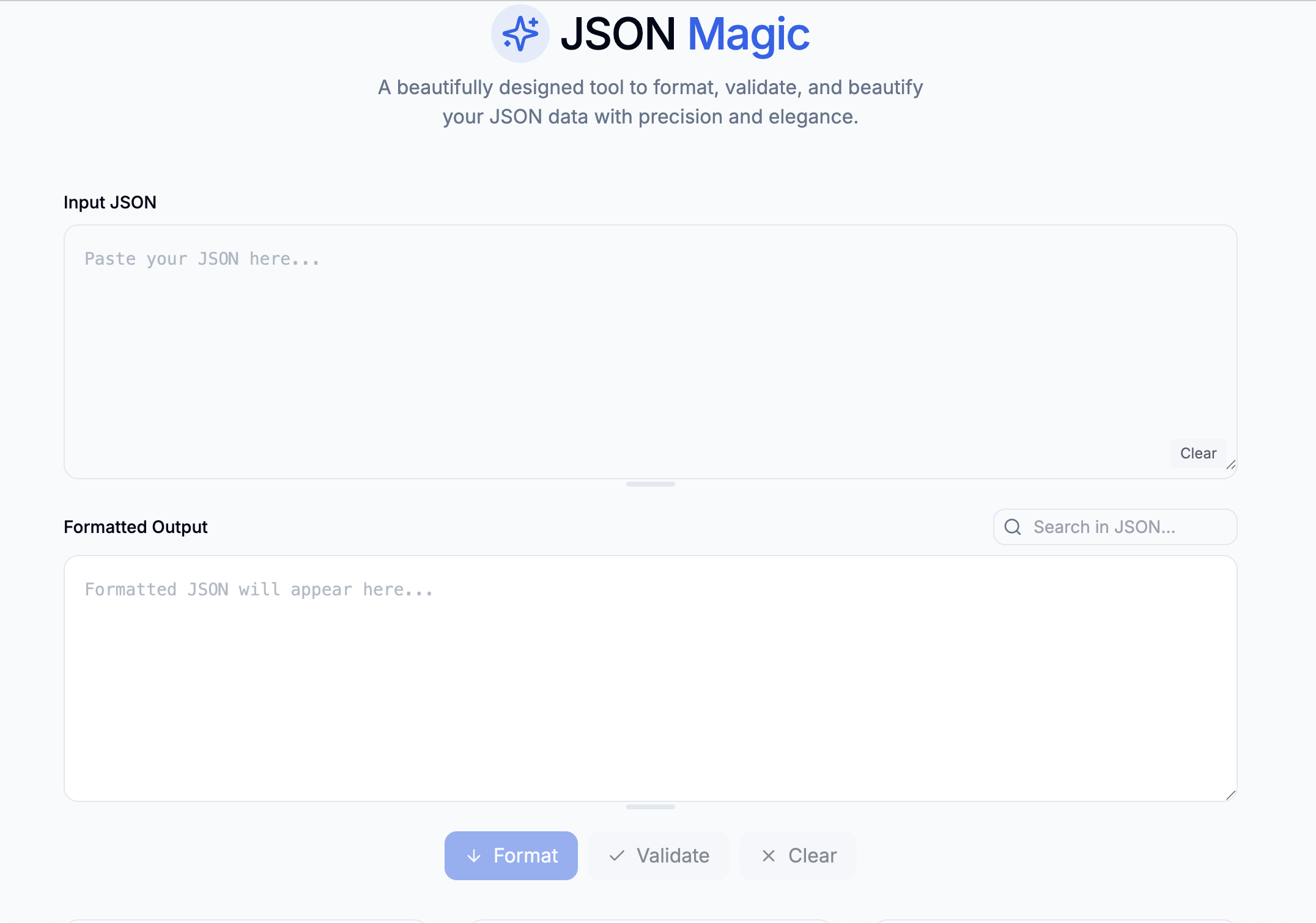Click the JSON Magic title text
Screen dimensions: 1316x923
click(685, 34)
